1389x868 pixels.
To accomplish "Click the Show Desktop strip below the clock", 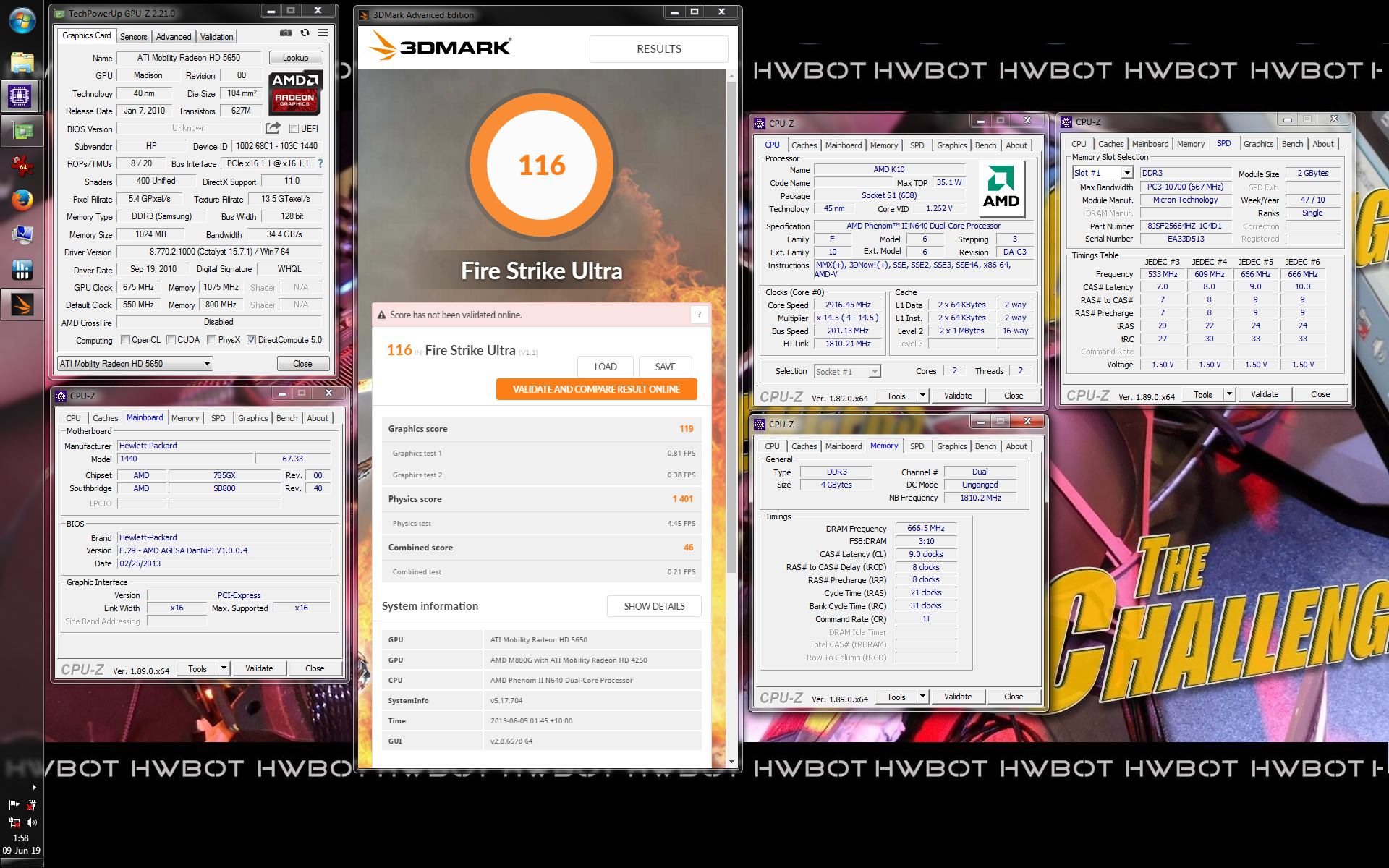I will pyautogui.click(x=22, y=864).
